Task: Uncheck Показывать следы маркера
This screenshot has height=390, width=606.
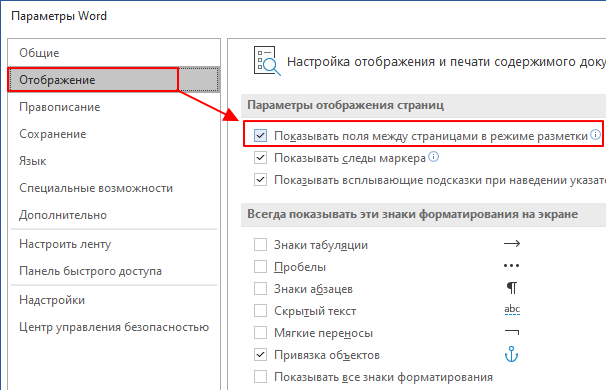Action: (x=260, y=158)
